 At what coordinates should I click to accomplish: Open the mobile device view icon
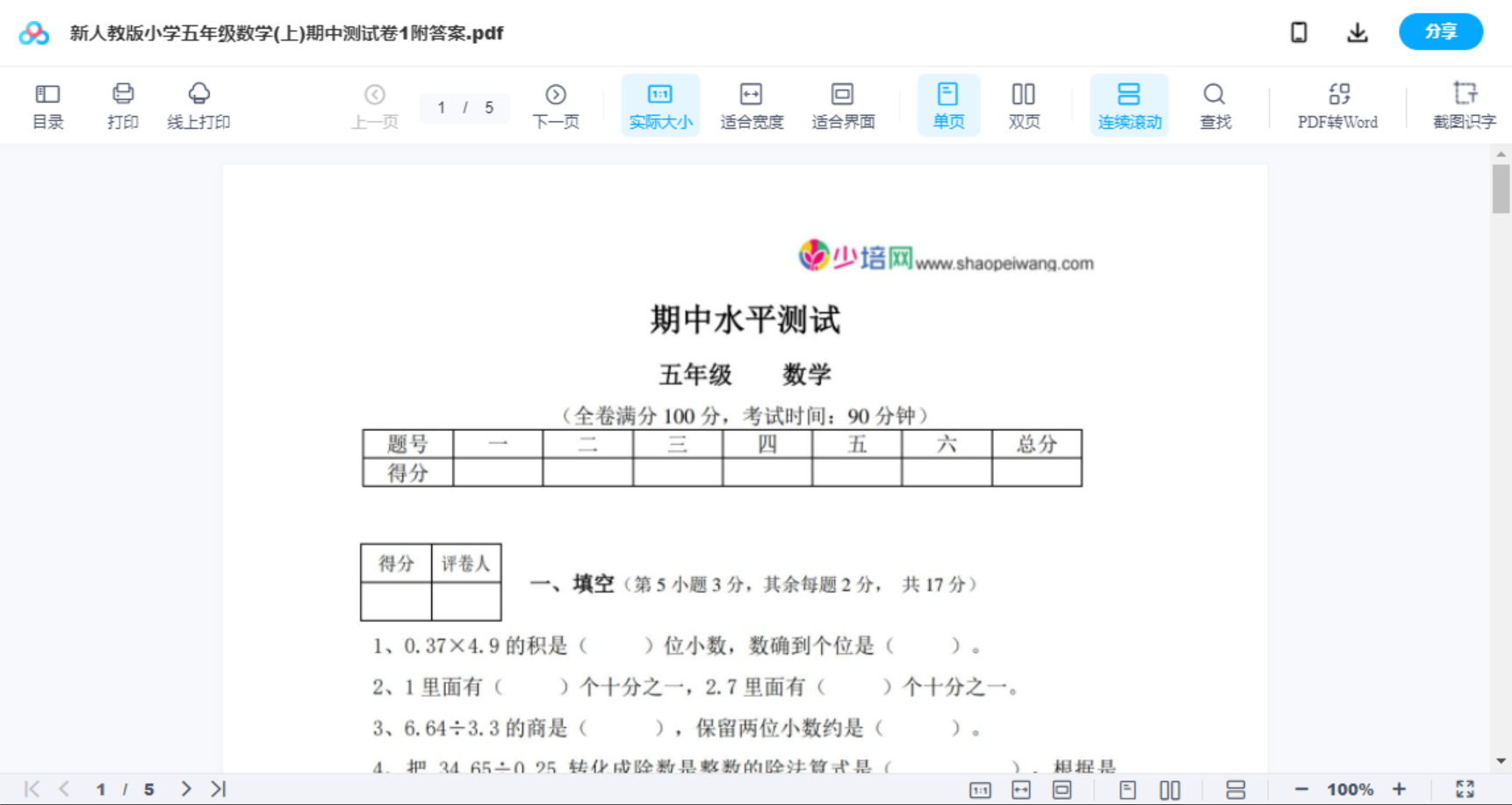pos(1298,32)
